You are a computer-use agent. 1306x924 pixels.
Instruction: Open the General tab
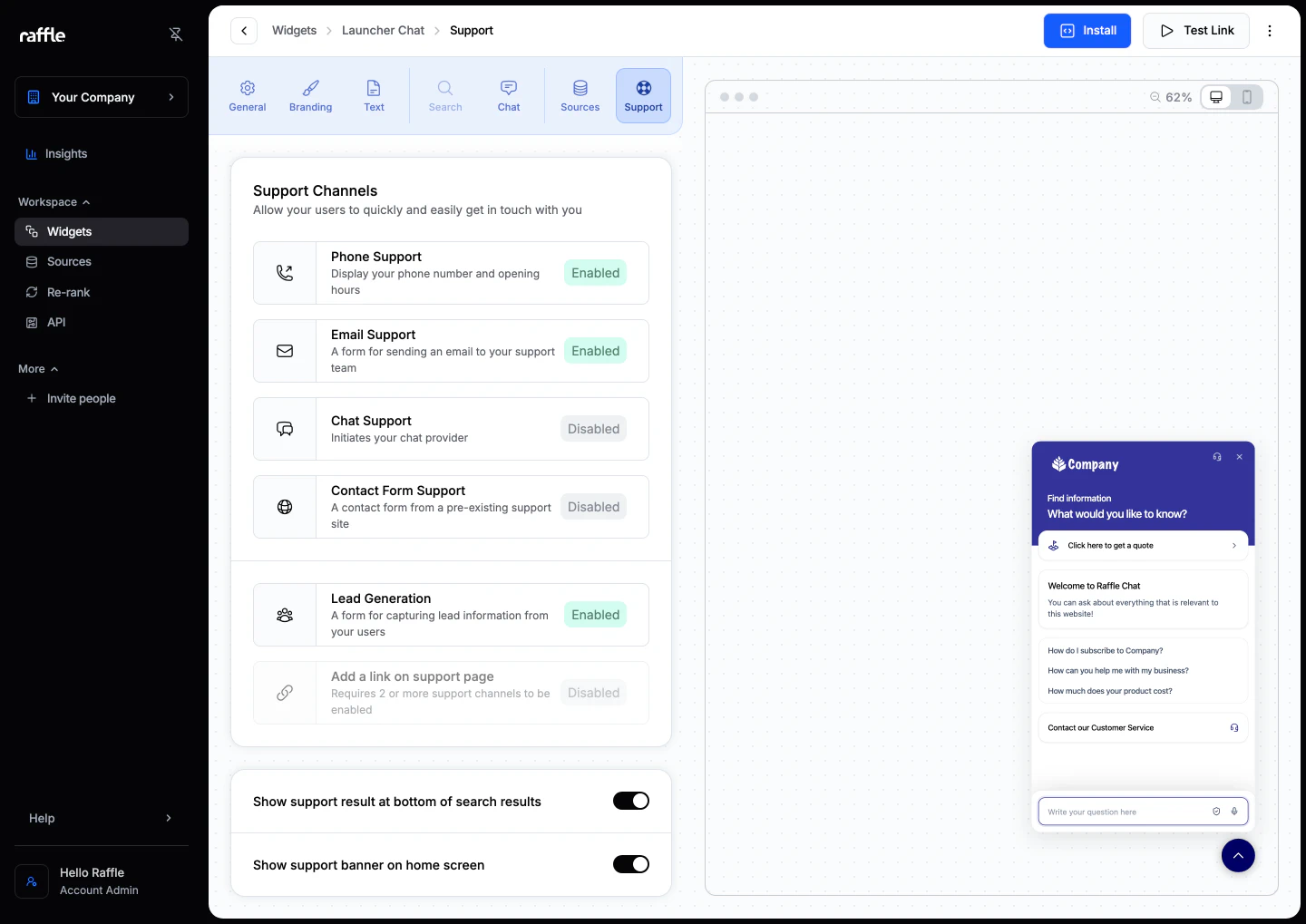248,95
